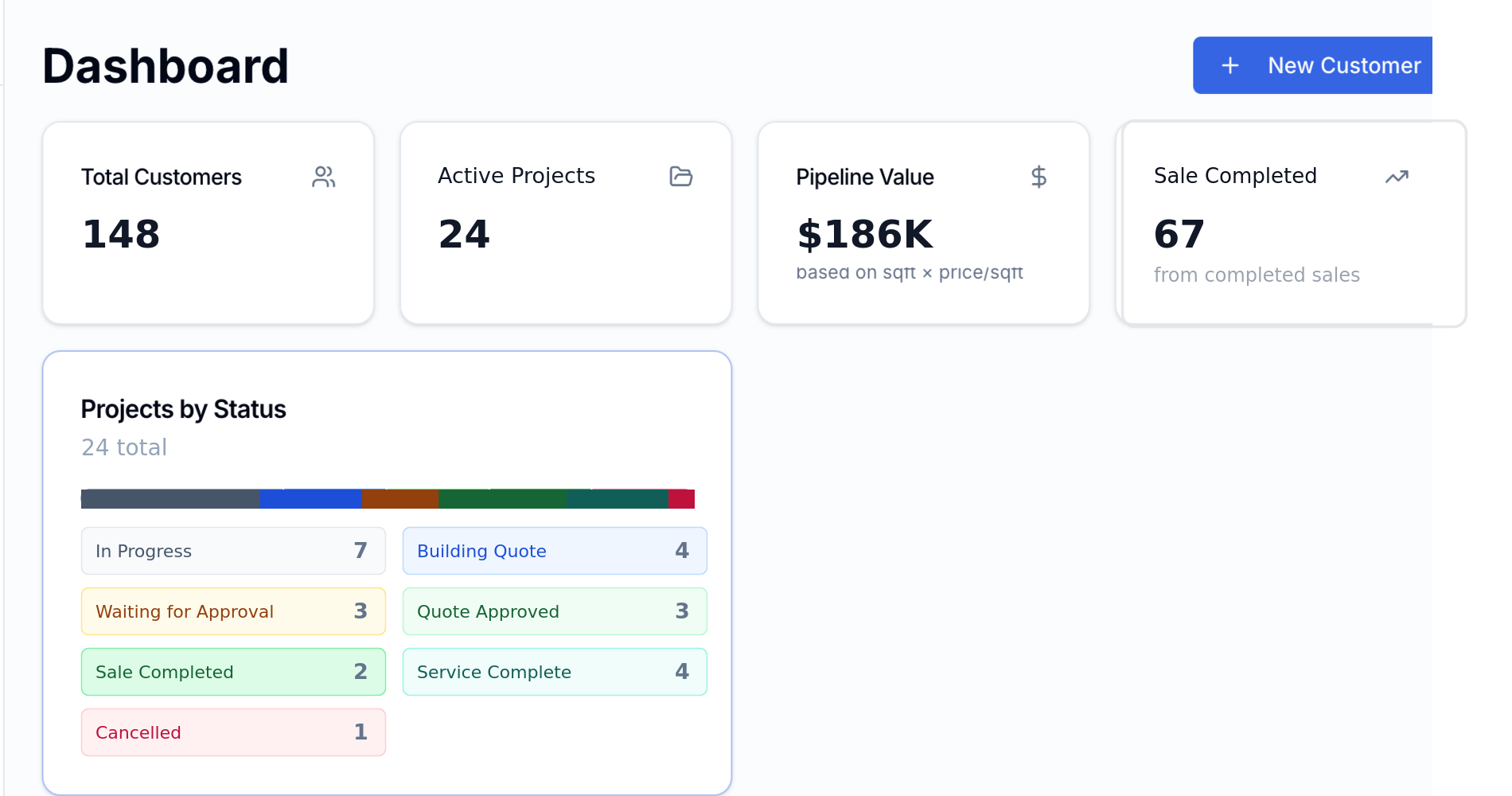Click the Projects by Status heading

184,409
